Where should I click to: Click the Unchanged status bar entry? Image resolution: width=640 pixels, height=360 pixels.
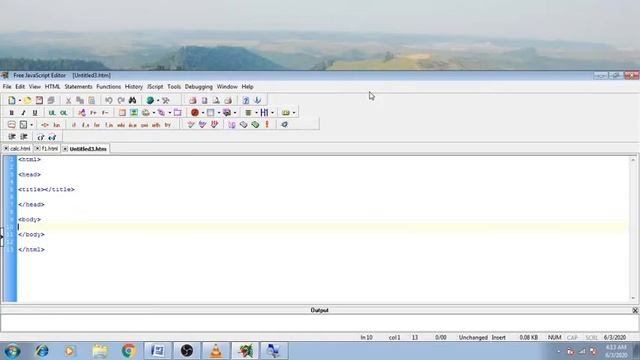473,338
